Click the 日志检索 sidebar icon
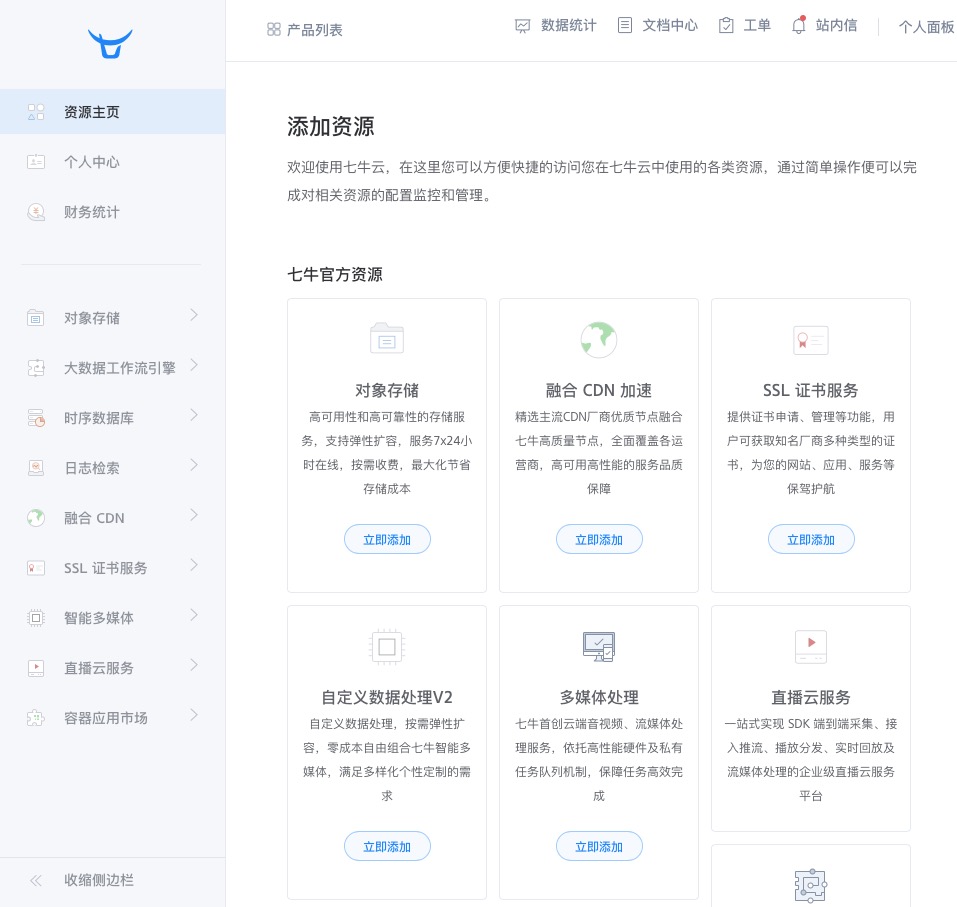Viewport: 957px width, 907px height. pyautogui.click(x=36, y=468)
